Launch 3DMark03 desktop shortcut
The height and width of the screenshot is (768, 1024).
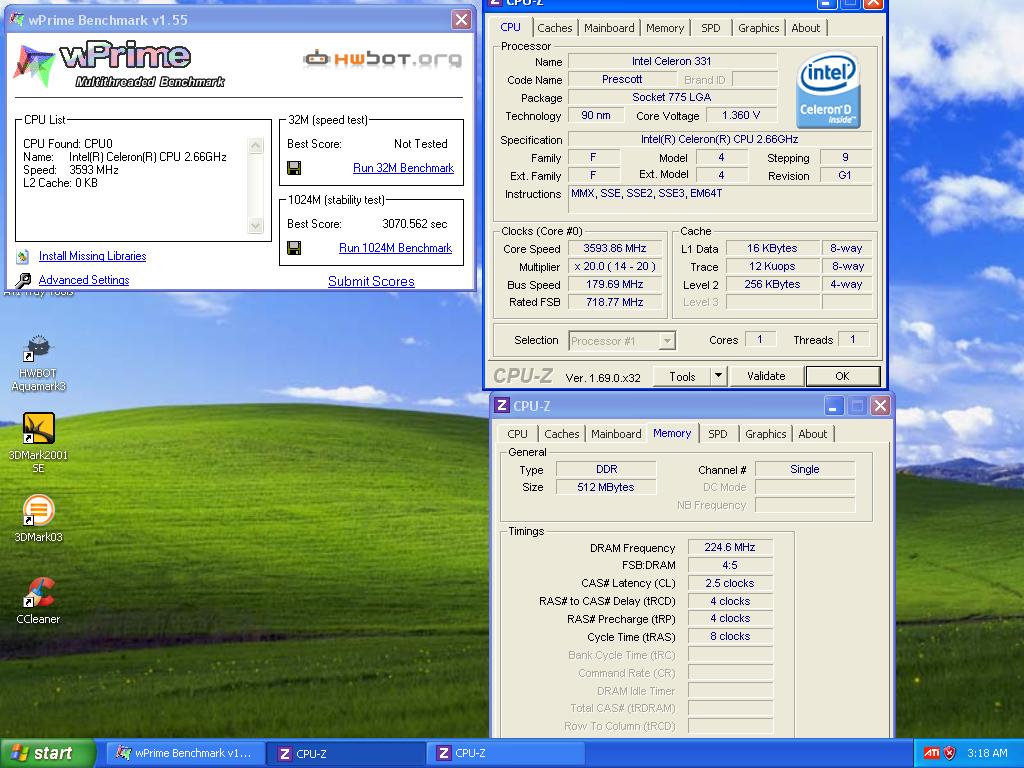click(x=38, y=519)
